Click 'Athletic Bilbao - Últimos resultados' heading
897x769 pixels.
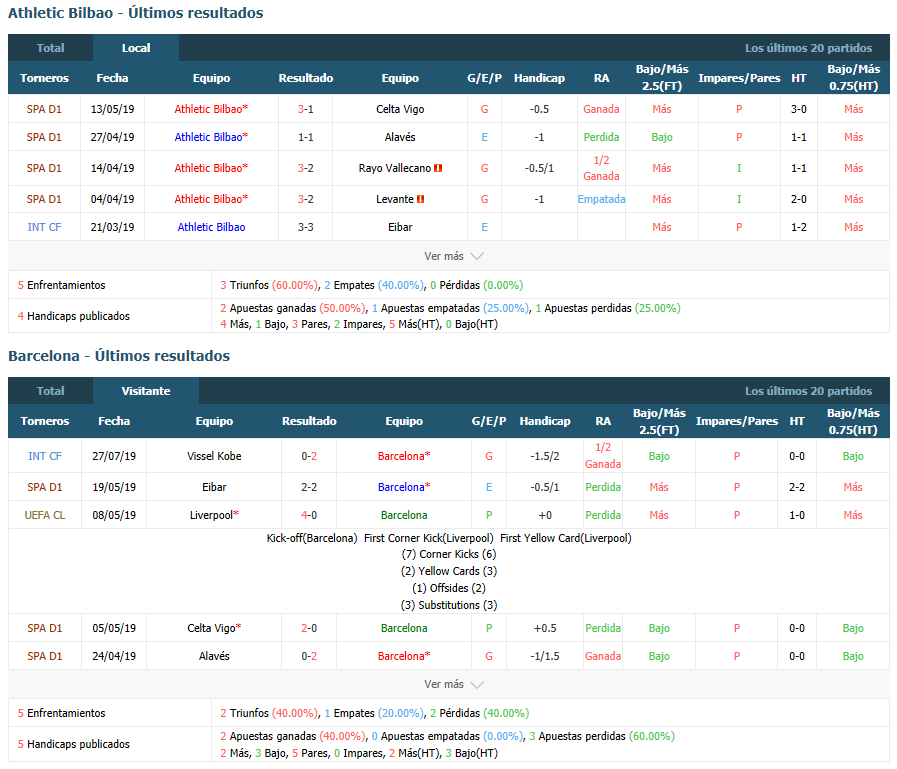click(136, 13)
